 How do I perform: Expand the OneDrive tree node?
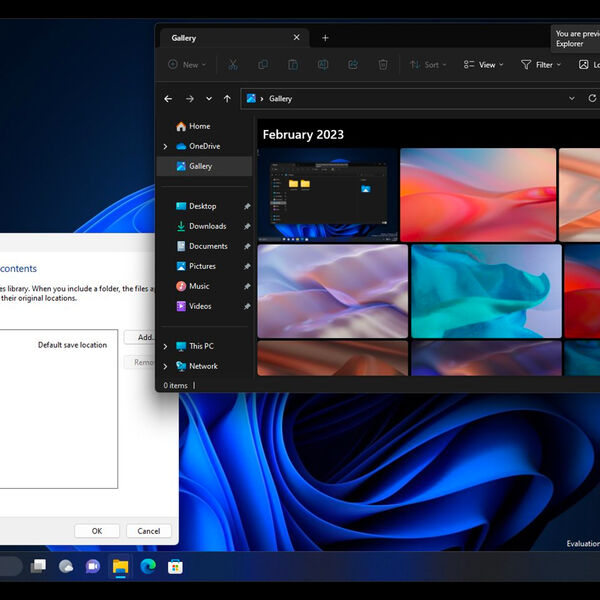pos(165,146)
